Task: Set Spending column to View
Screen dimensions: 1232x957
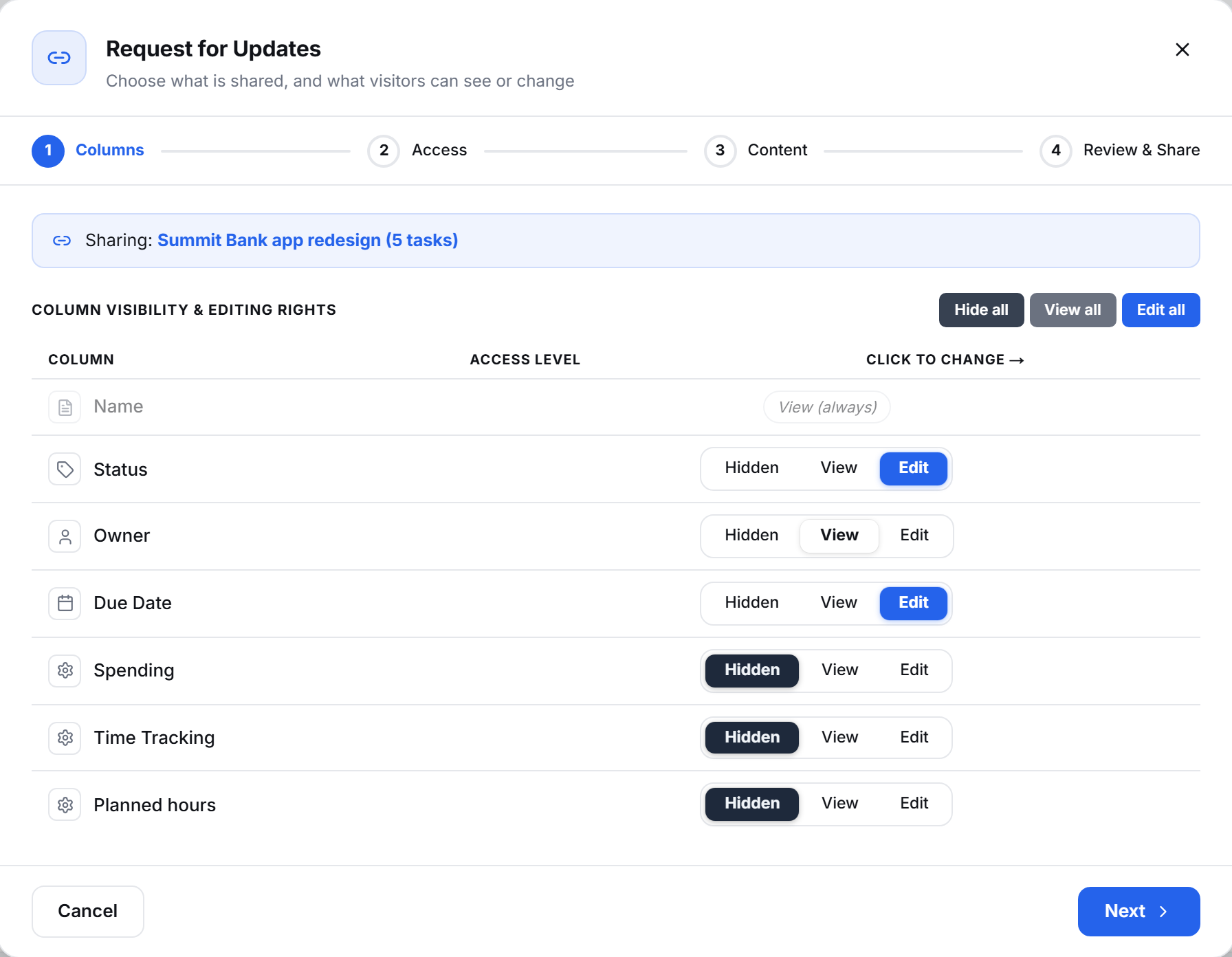Action: 839,670
